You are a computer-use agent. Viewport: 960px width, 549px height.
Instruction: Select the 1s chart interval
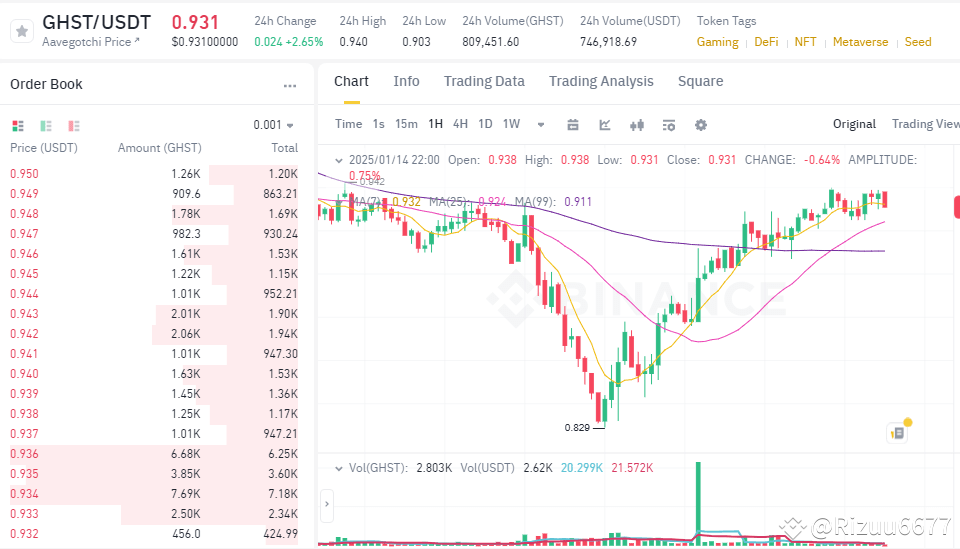click(378, 124)
